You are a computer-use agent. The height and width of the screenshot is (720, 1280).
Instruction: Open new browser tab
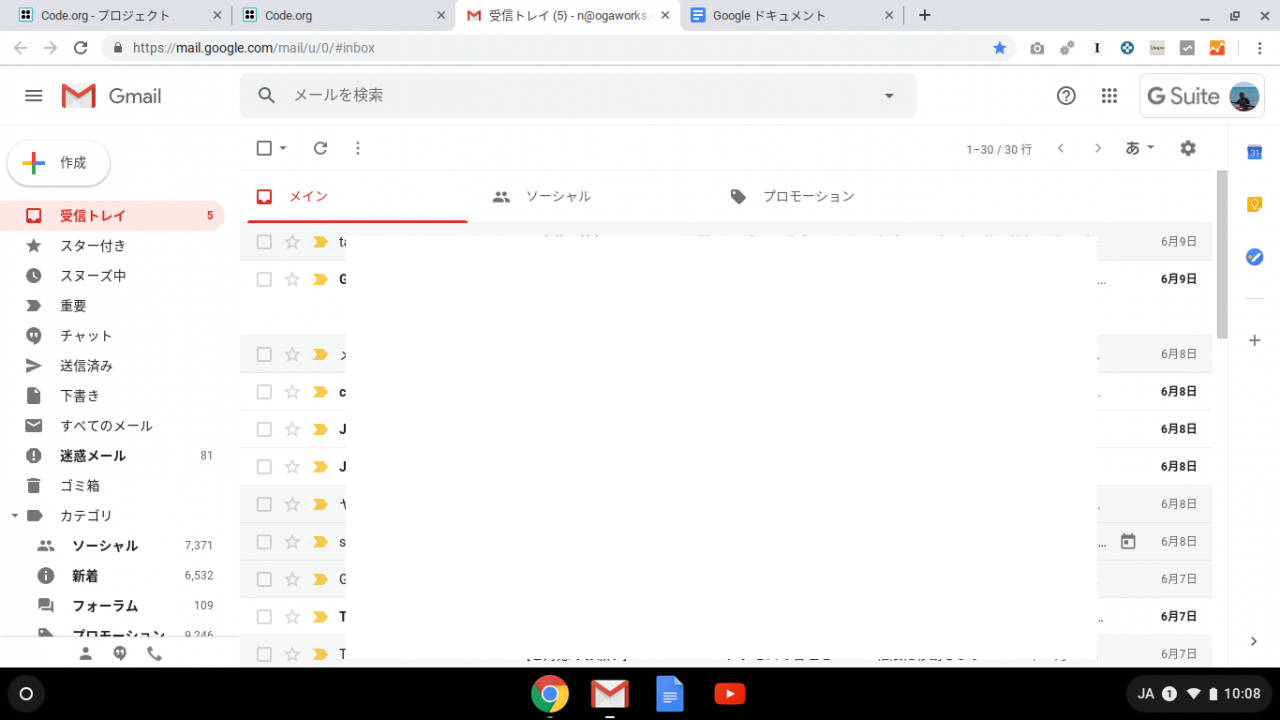[x=925, y=15]
